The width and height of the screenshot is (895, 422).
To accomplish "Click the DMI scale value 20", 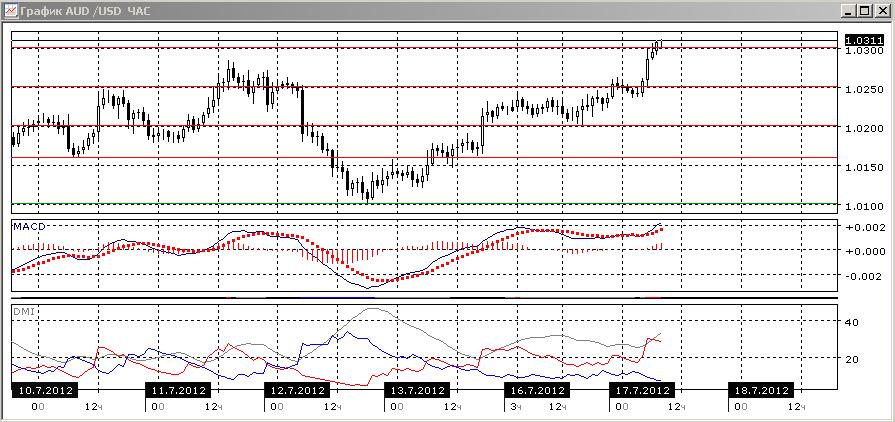I will pos(853,359).
